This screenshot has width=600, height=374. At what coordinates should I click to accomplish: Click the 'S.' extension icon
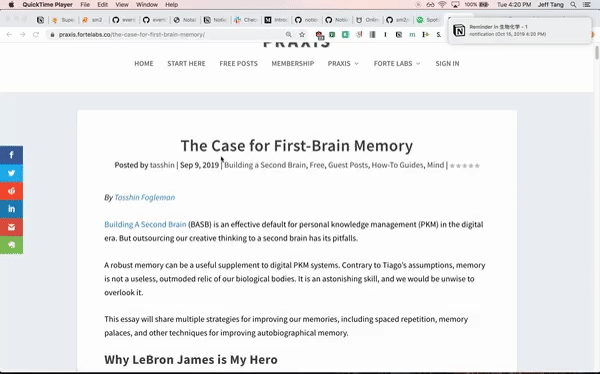click(x=439, y=34)
